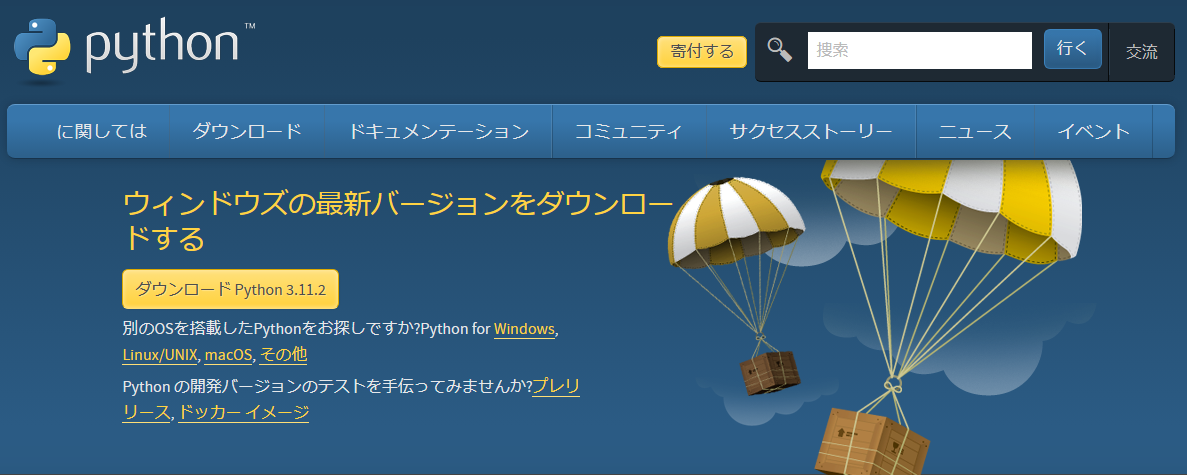
Task: Follow the macOS download link
Action: coord(228,355)
